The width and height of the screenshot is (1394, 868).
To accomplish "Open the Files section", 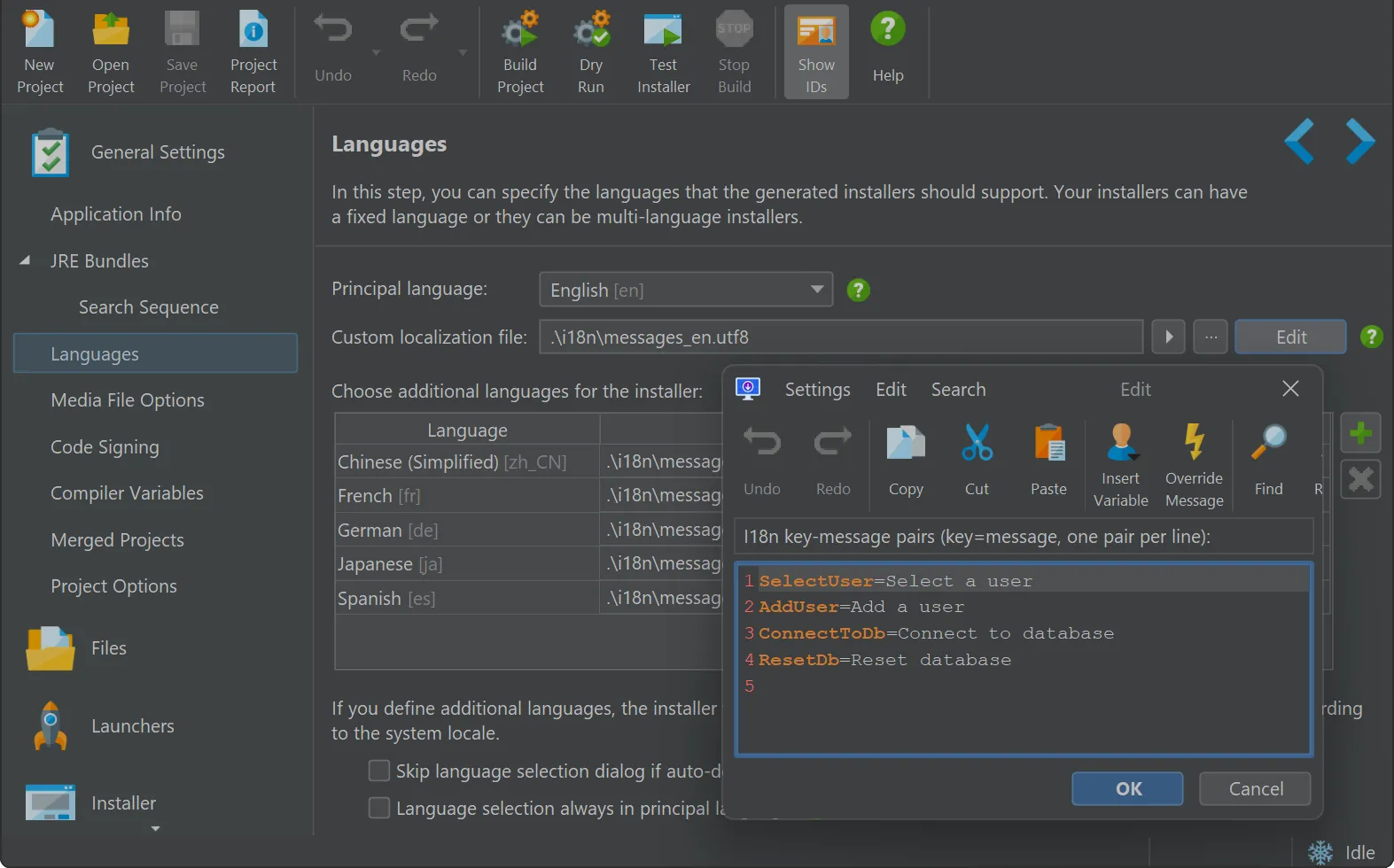I will click(x=108, y=648).
